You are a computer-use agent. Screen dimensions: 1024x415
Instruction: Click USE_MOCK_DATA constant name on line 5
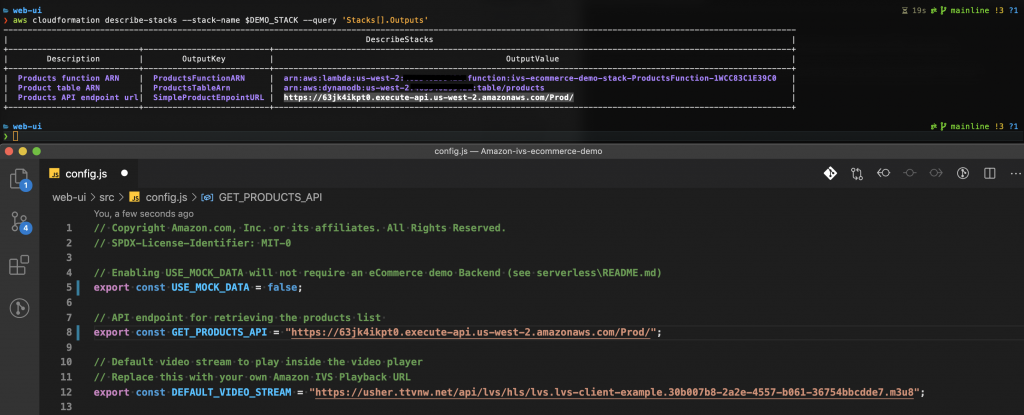tap(212, 287)
